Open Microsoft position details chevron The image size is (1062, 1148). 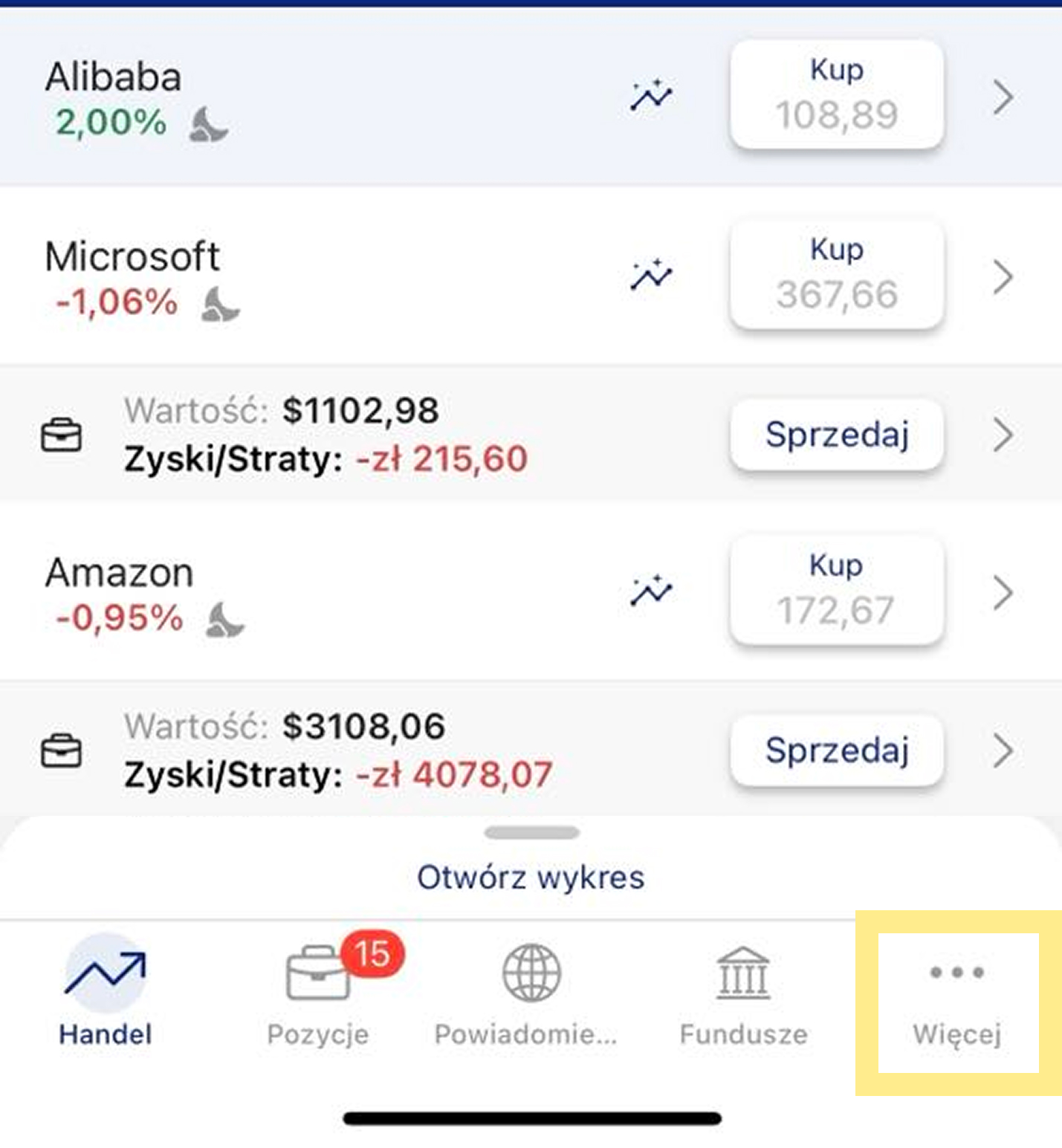point(1003,435)
